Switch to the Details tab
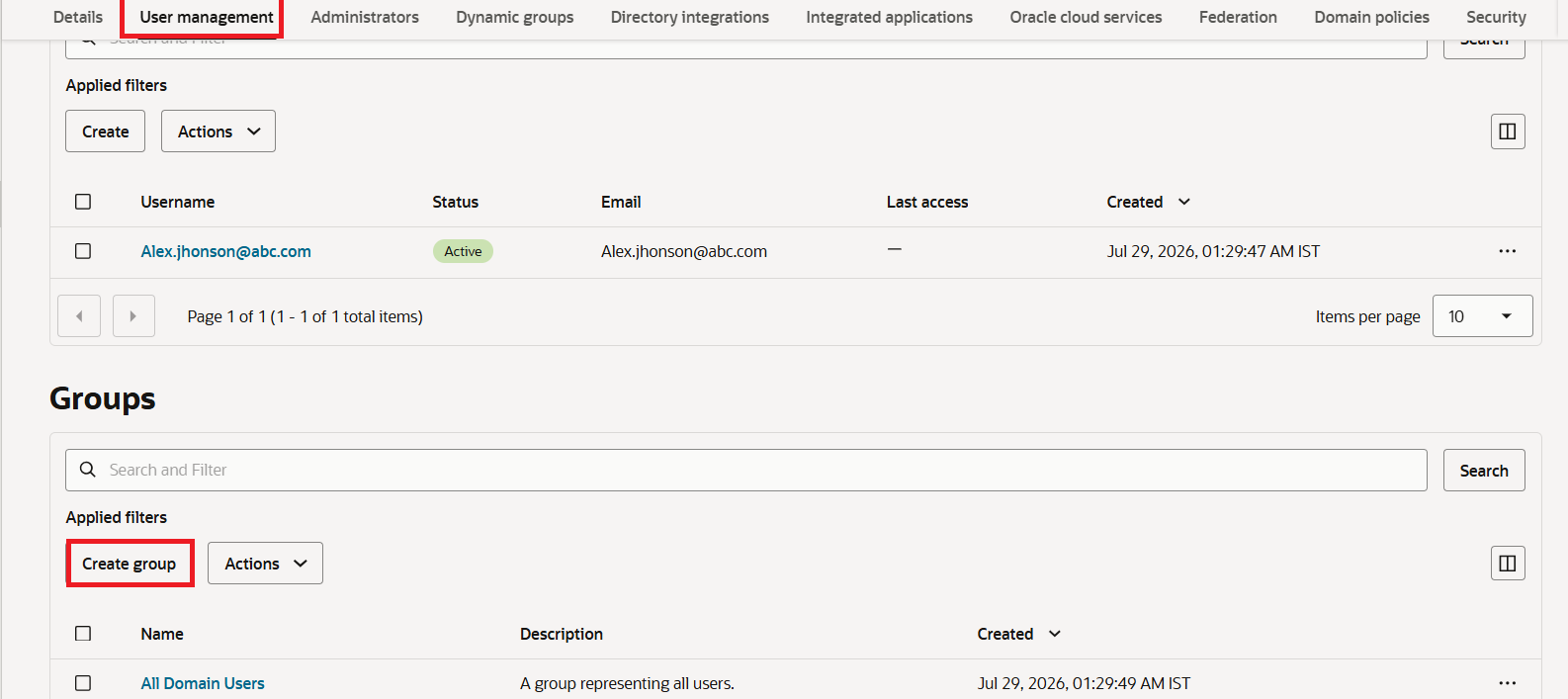Viewport: 1568px width, 699px height. click(x=78, y=17)
